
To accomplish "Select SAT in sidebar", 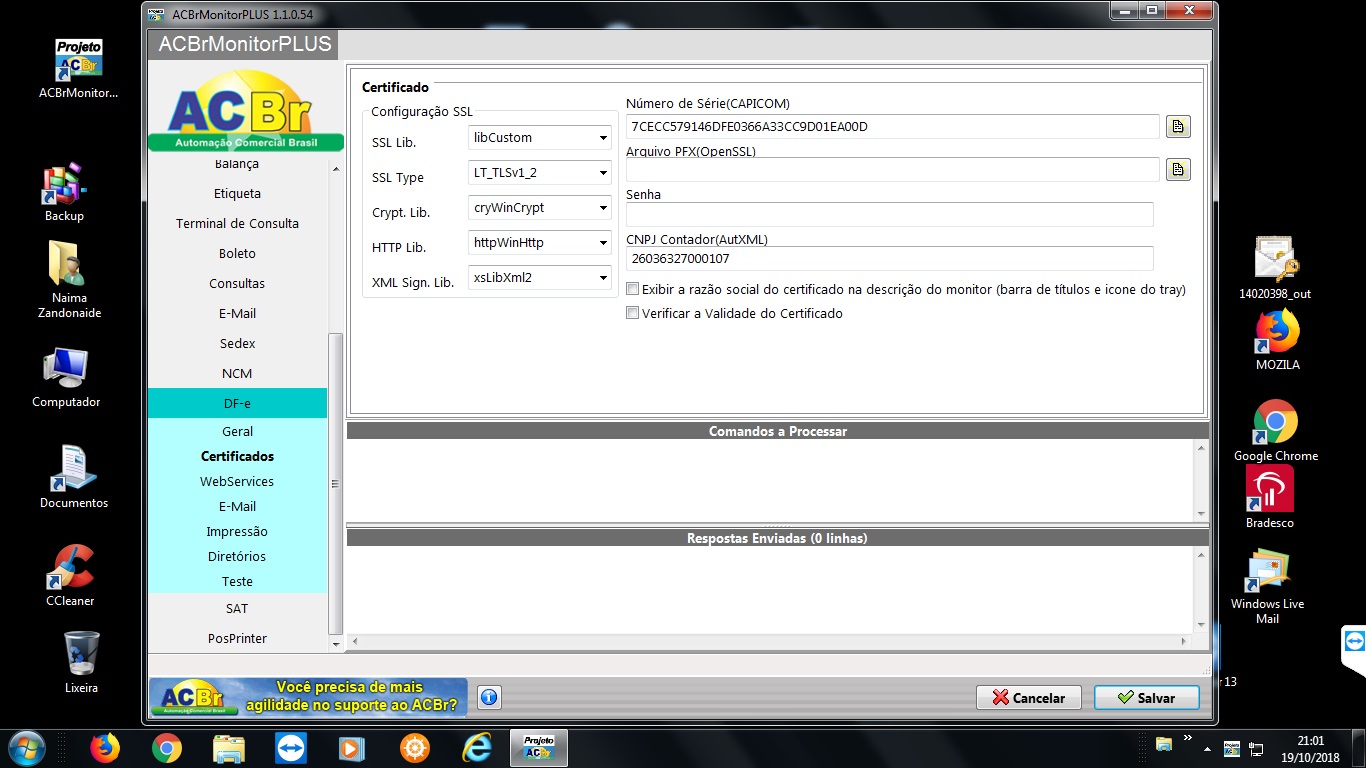I will coord(237,608).
